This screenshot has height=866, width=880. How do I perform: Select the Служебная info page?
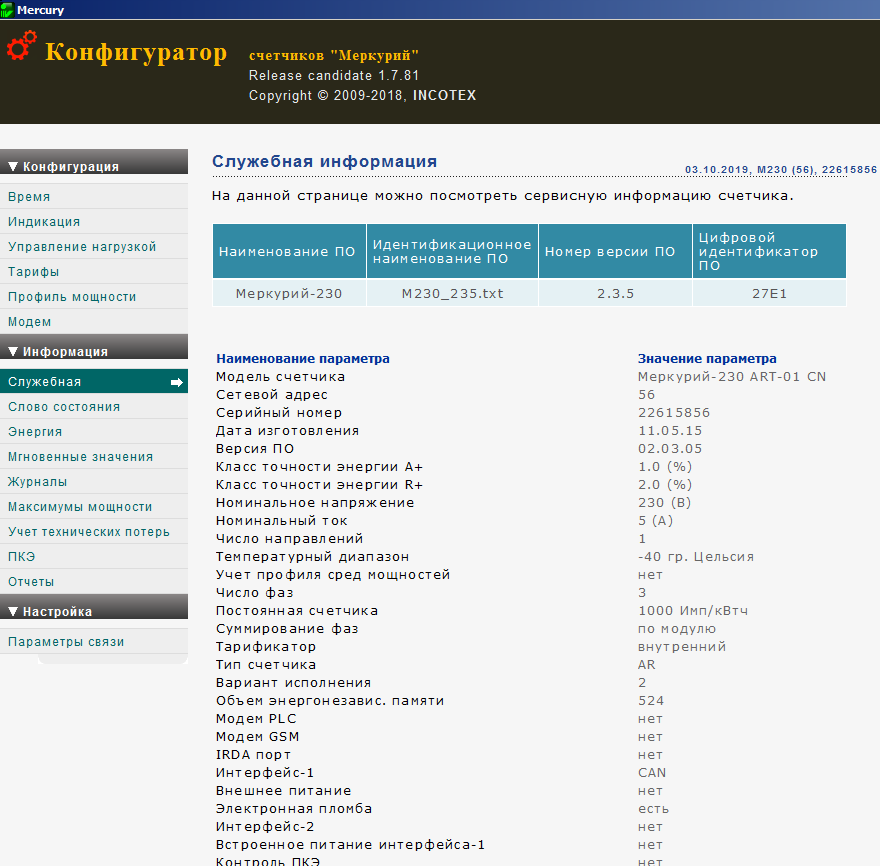(94, 382)
